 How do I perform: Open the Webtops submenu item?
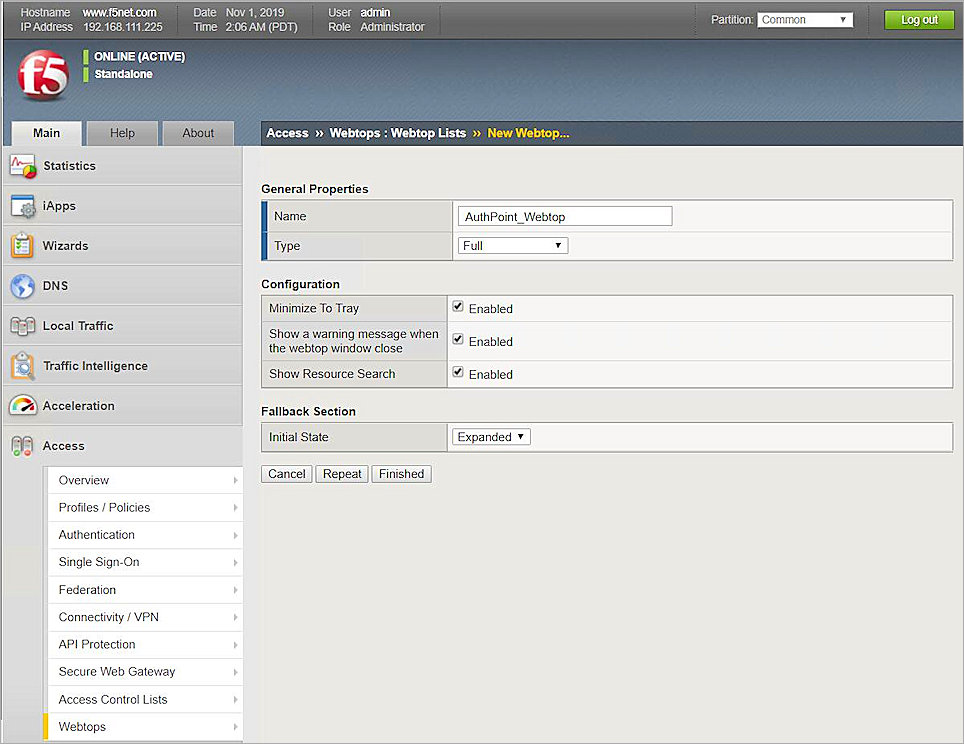(x=82, y=727)
